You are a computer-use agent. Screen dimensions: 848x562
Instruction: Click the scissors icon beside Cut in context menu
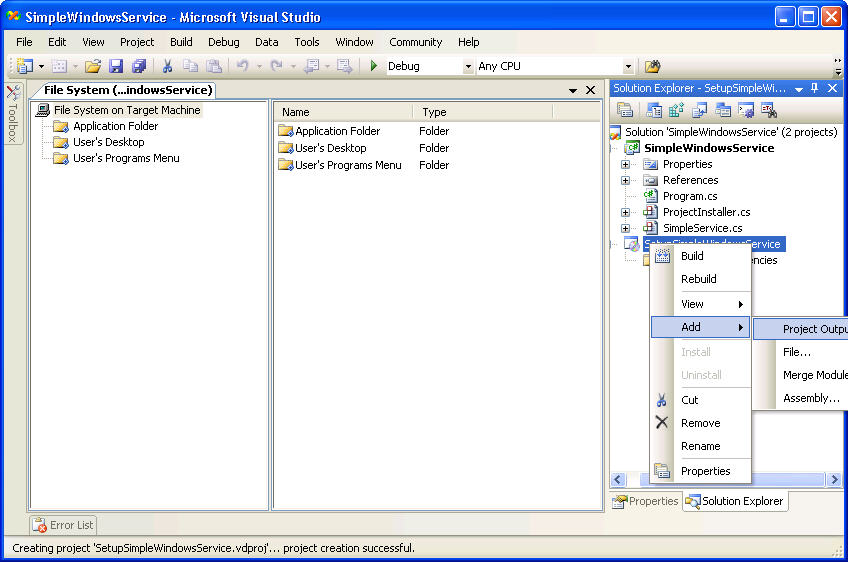(661, 400)
